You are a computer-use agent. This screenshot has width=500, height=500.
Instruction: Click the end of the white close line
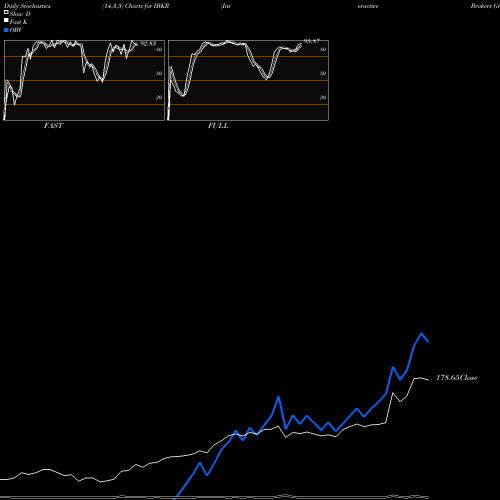click(429, 380)
